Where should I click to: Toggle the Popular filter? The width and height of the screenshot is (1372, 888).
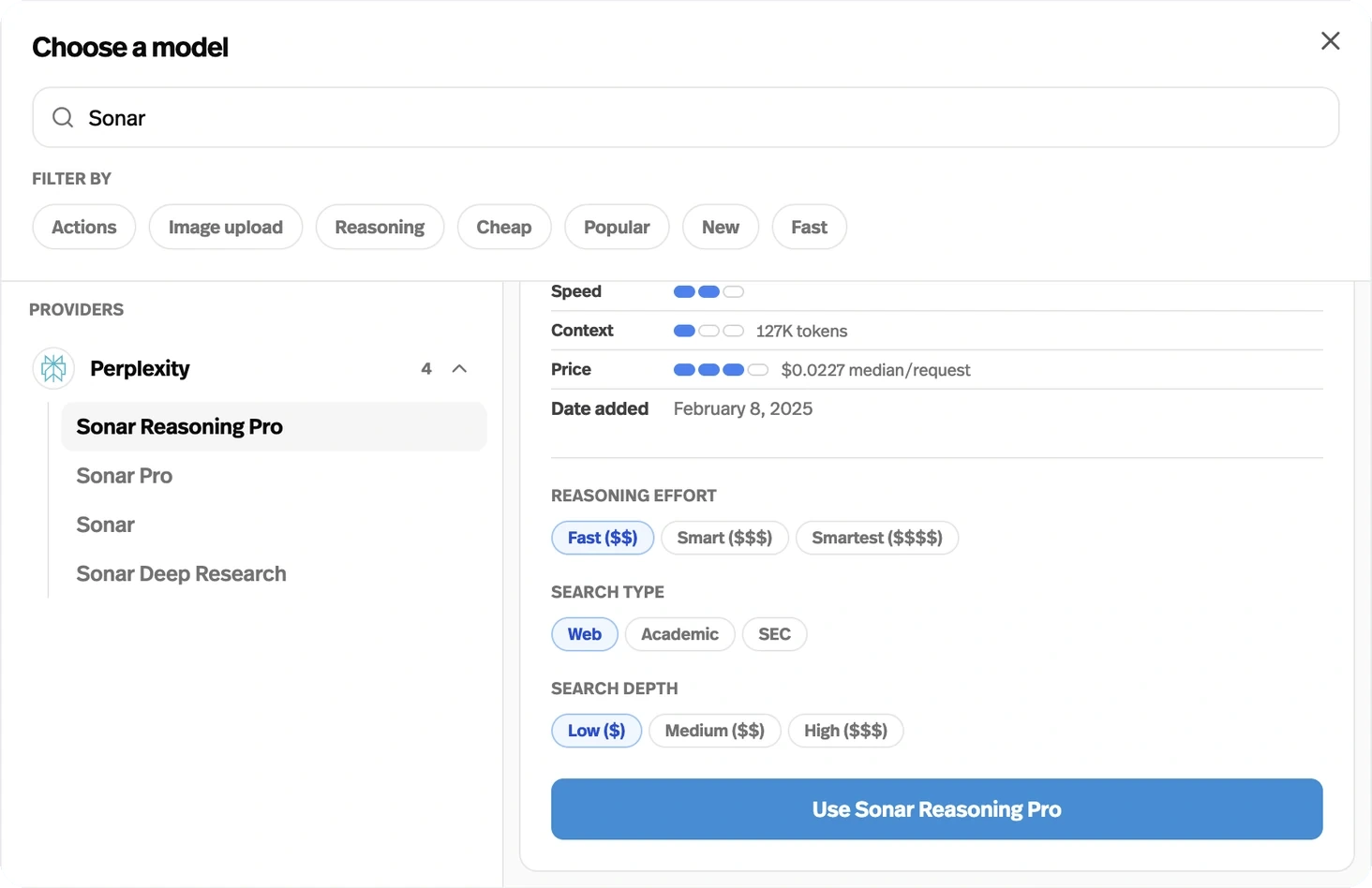click(x=617, y=227)
